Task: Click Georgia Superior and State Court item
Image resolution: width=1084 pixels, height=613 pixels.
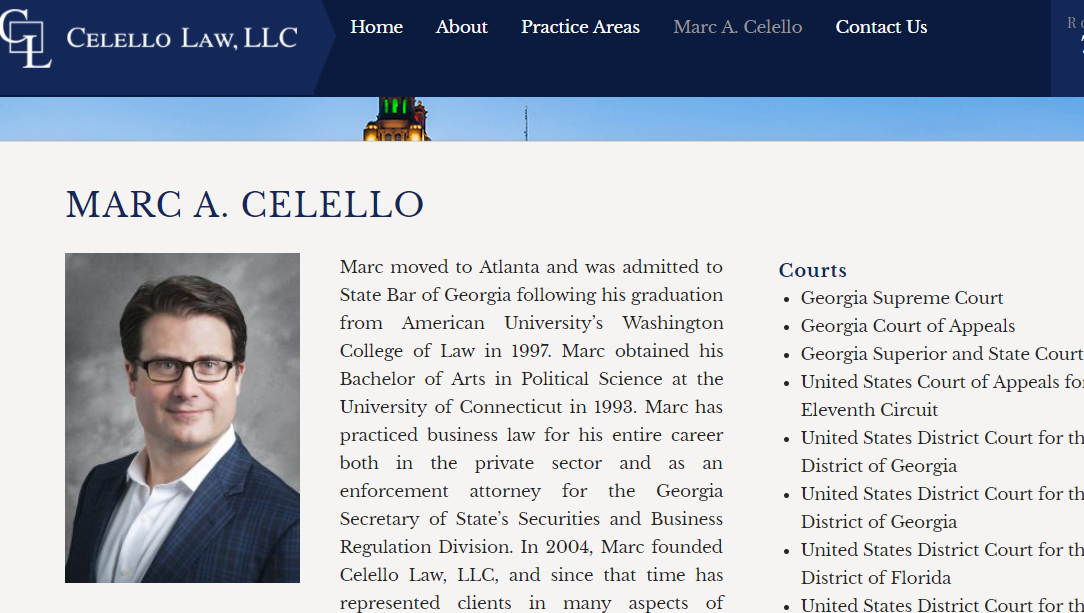Action: pyautogui.click(x=940, y=353)
